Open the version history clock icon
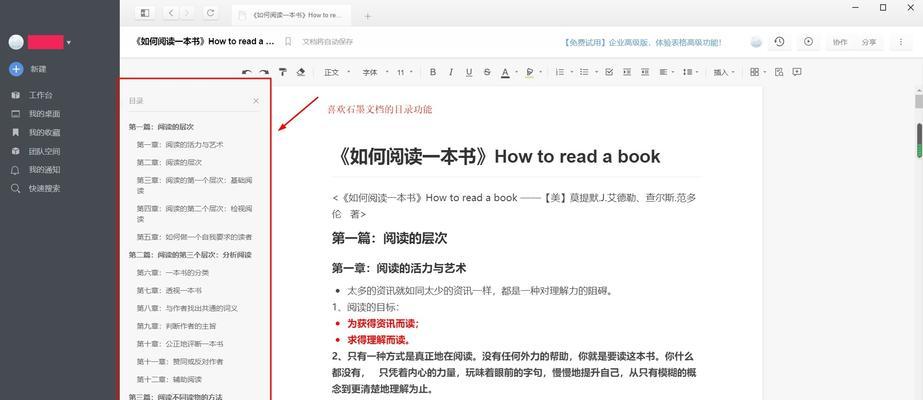Image resolution: width=923 pixels, height=400 pixels. 779,42
